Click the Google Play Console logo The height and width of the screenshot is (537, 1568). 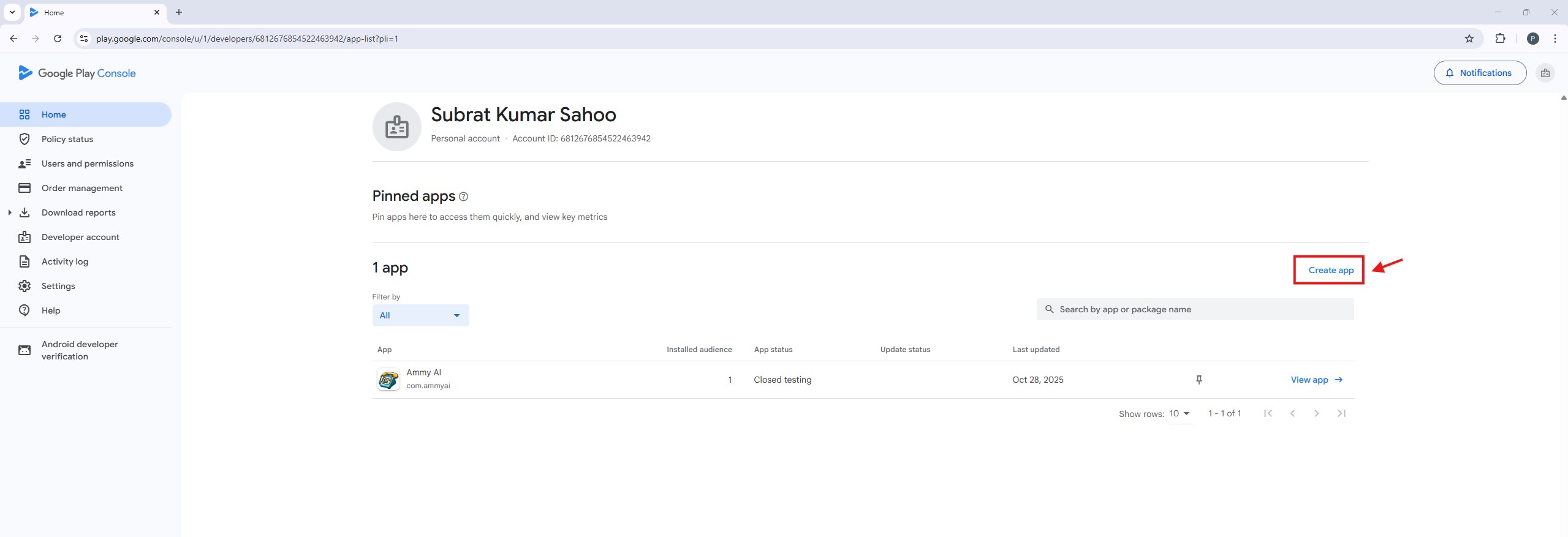(x=77, y=73)
